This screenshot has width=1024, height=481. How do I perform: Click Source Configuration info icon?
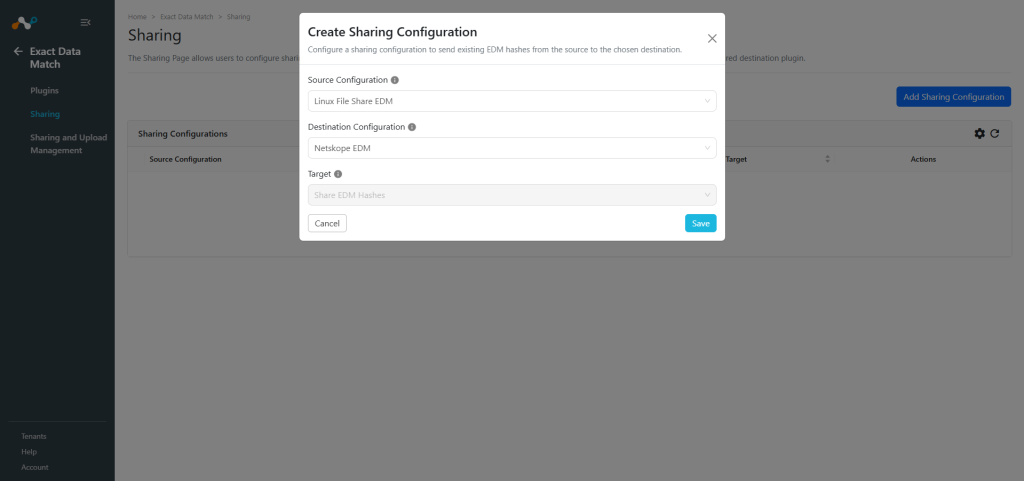394,80
